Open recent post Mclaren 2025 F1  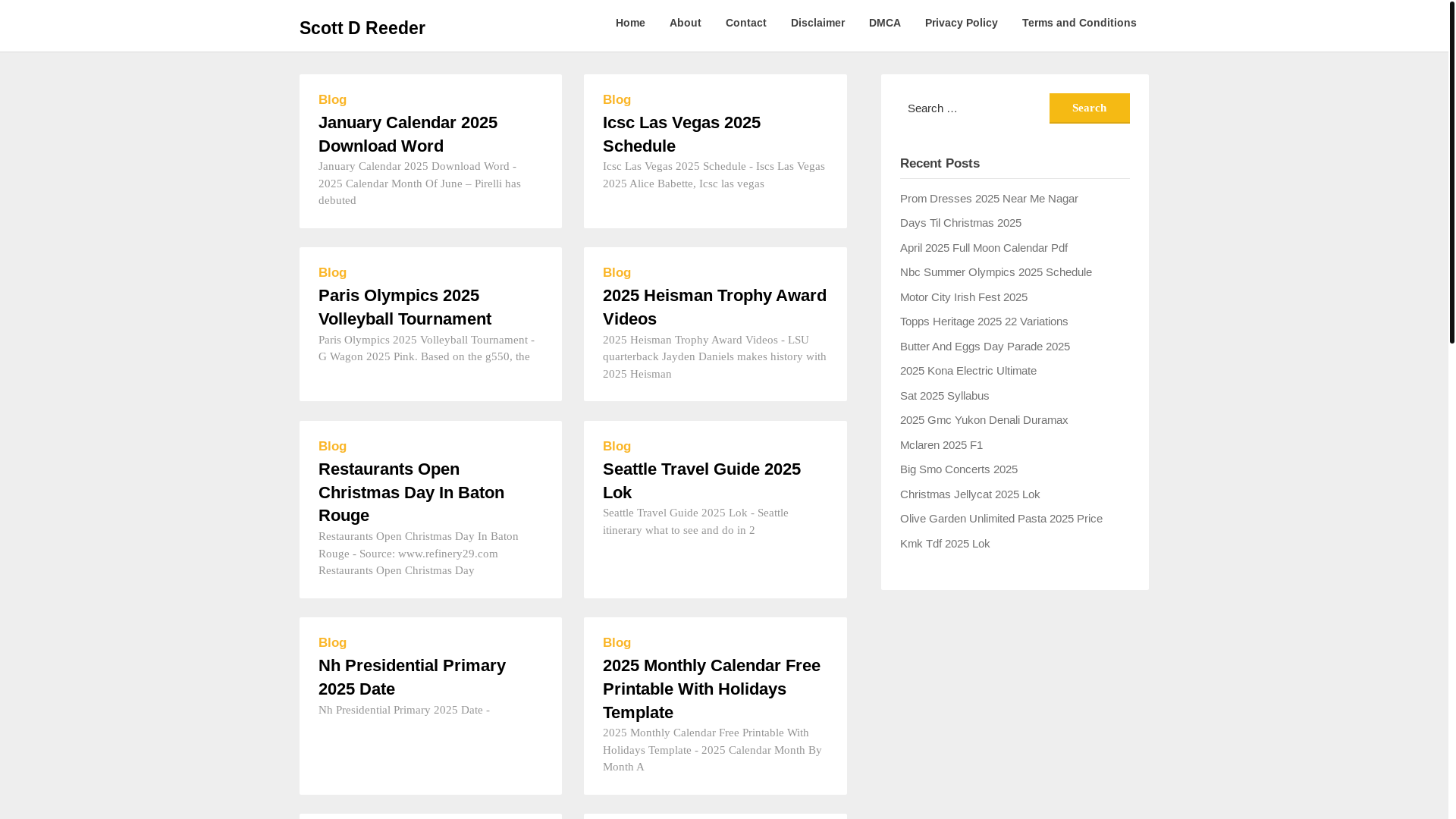(x=941, y=445)
